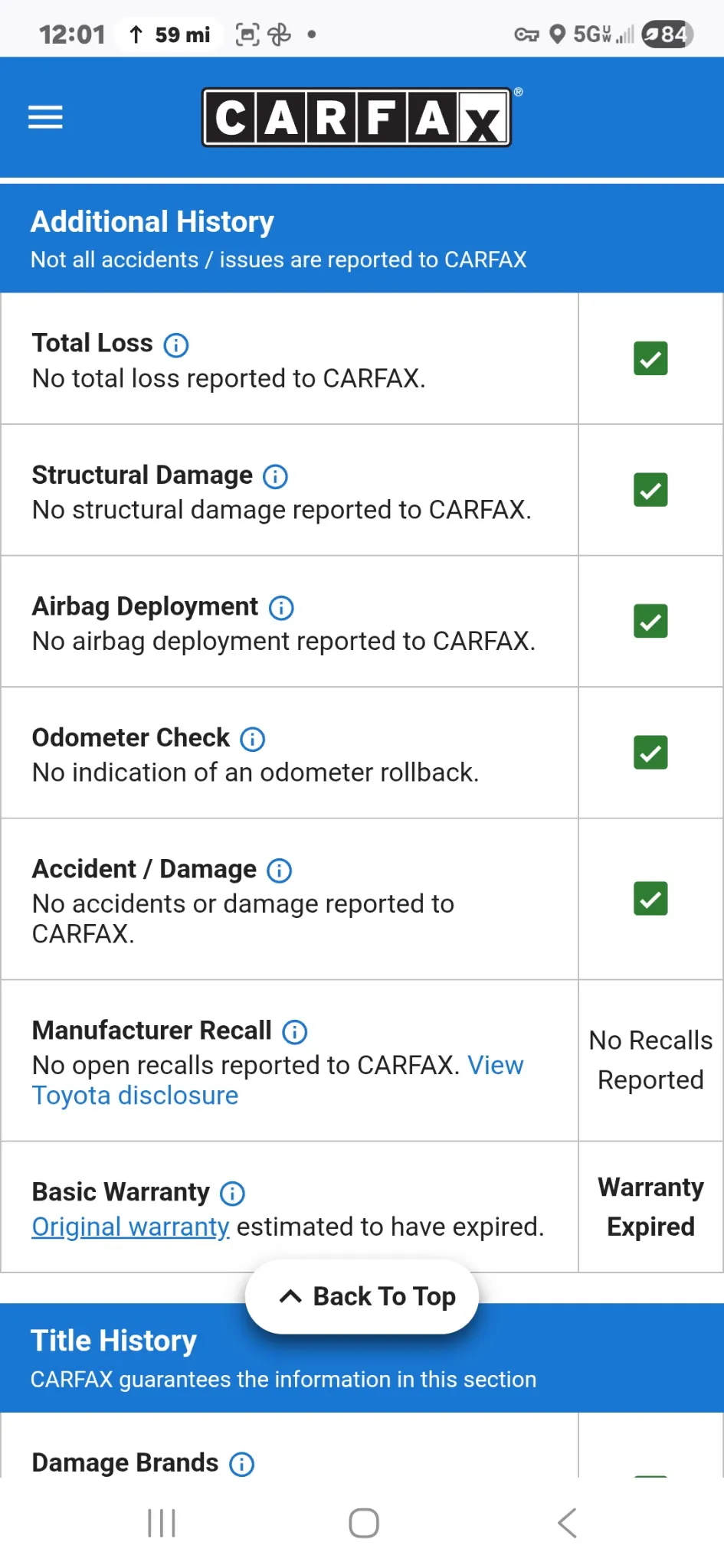Click the Odometer Check green checkmark
This screenshot has width=724, height=1568.
point(650,753)
